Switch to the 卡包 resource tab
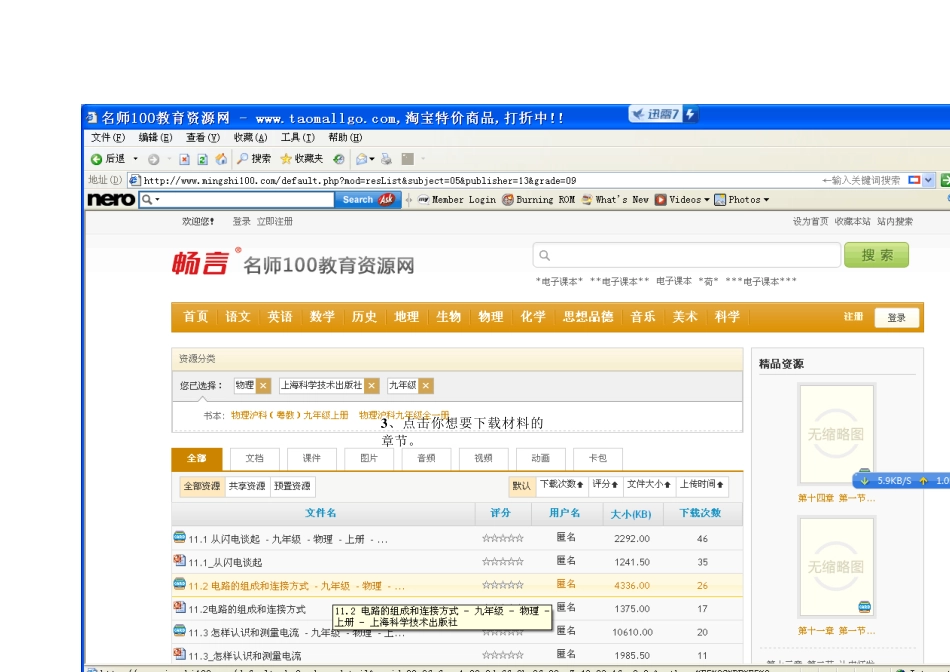The width and height of the screenshot is (950, 672). click(598, 459)
